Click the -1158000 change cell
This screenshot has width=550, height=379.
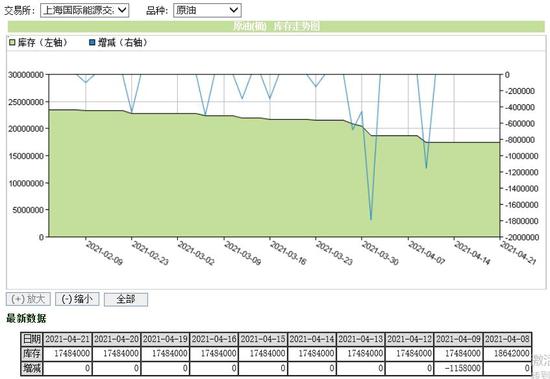coord(458,368)
